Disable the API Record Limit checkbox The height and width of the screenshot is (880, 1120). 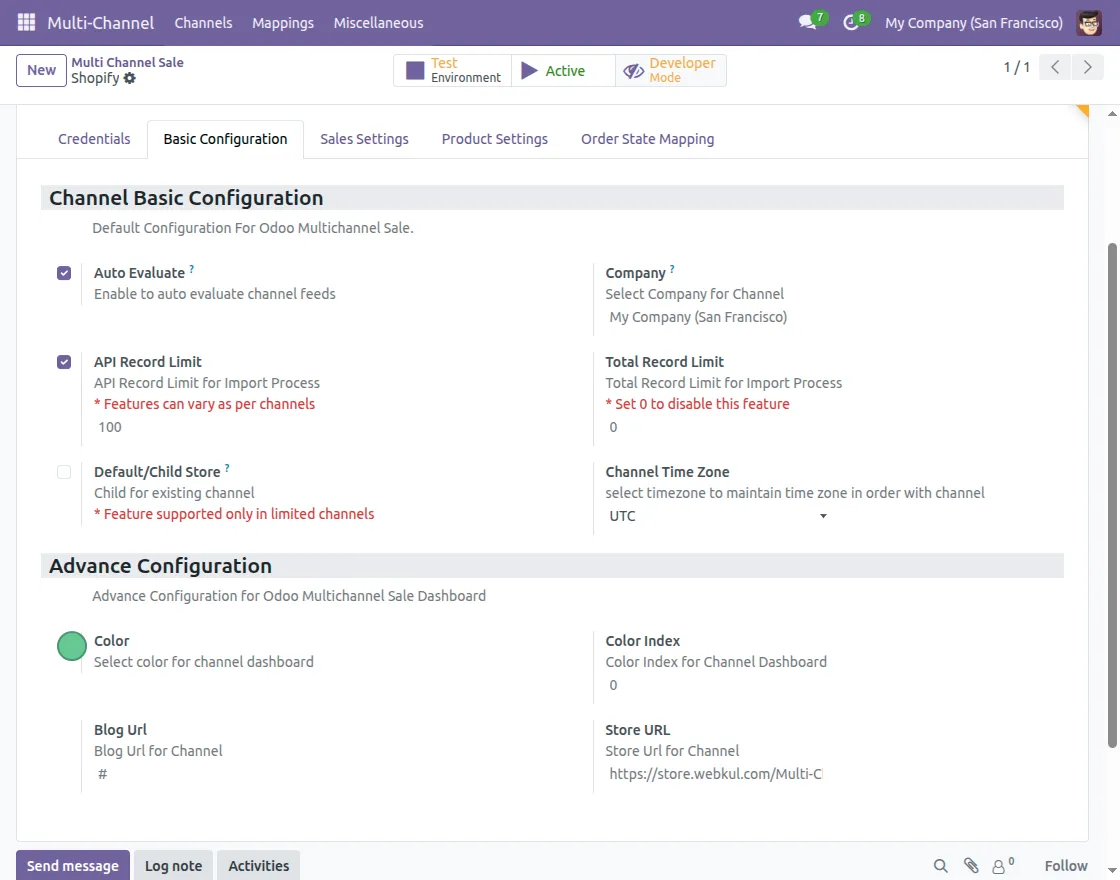tap(63, 361)
